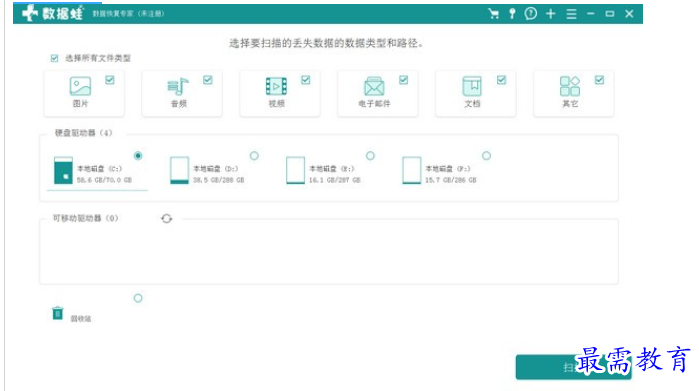
Task: Click the 回收站 label text
Action: pos(81,319)
